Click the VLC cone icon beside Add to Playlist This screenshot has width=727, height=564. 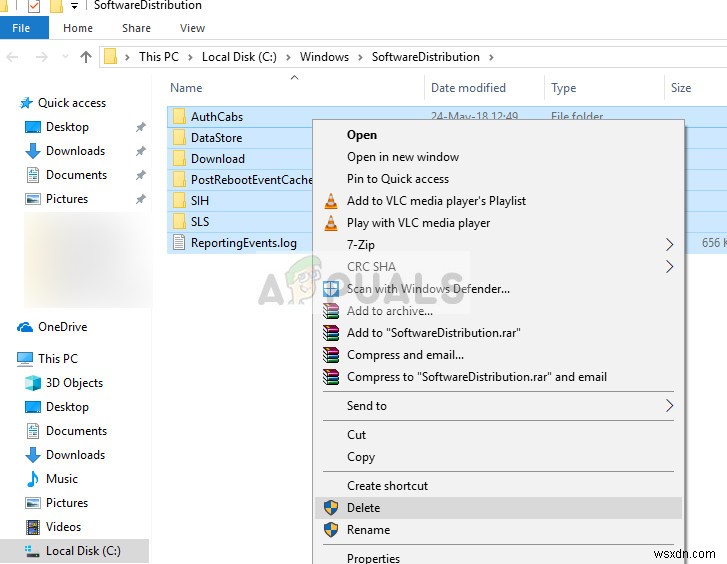pyautogui.click(x=331, y=201)
